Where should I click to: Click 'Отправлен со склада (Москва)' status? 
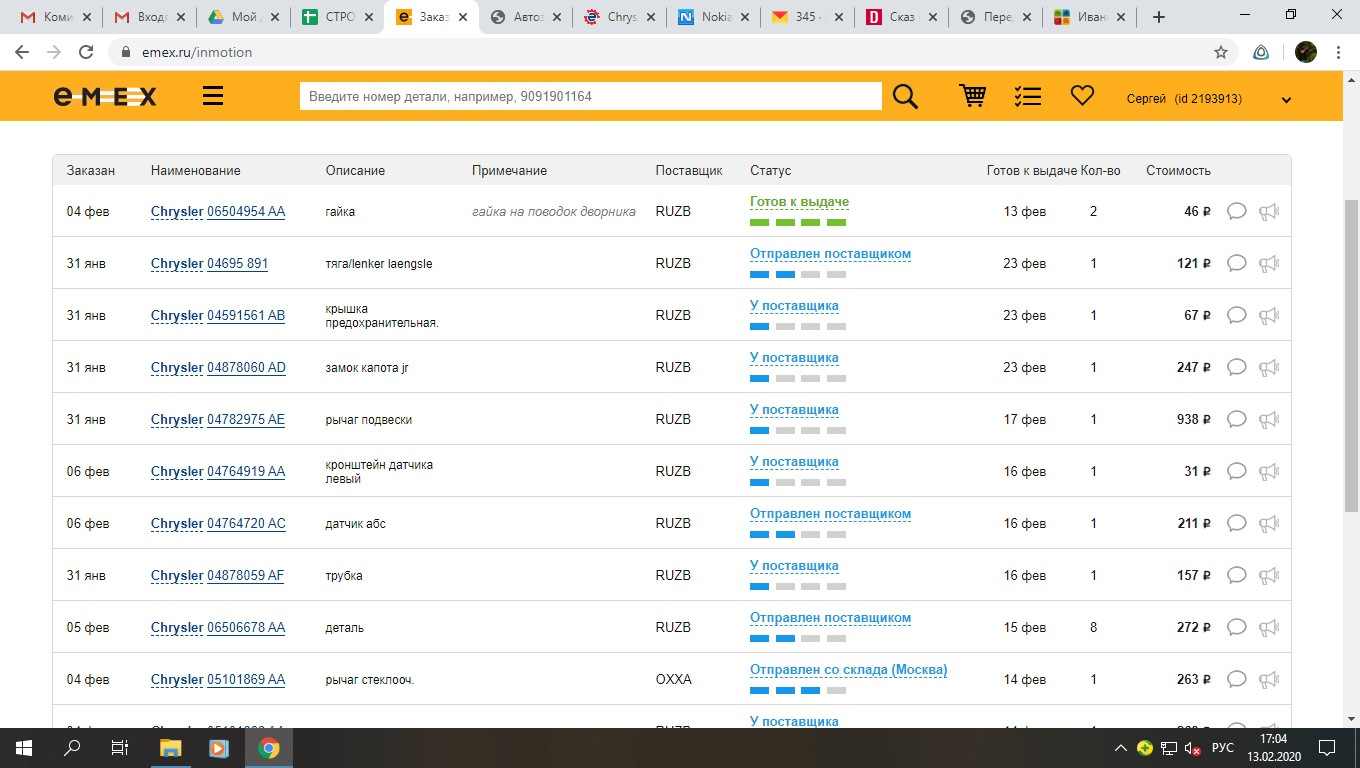pos(848,670)
